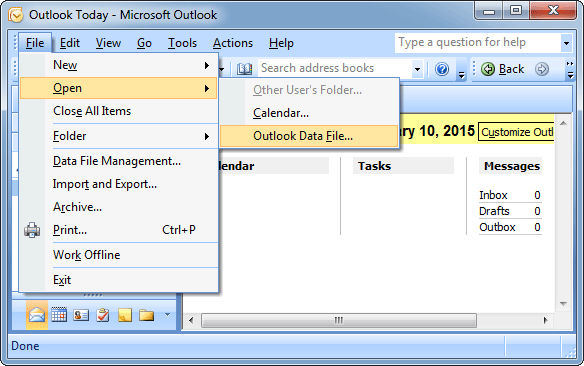Click the horizontal scrollbar right arrow

click(x=545, y=321)
